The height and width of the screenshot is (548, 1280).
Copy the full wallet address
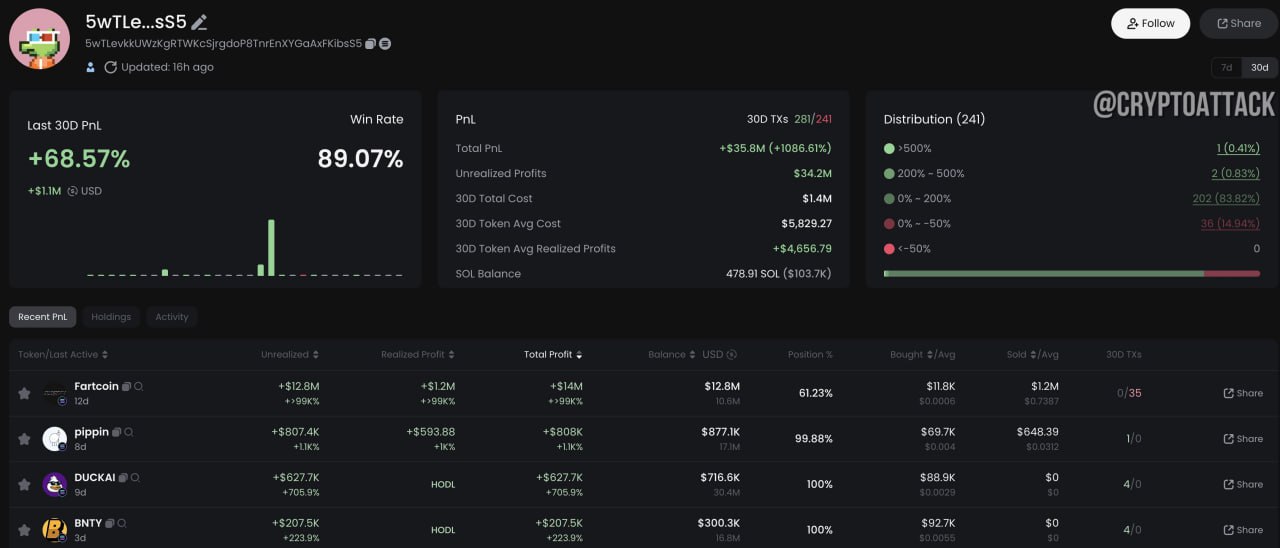(x=370, y=44)
